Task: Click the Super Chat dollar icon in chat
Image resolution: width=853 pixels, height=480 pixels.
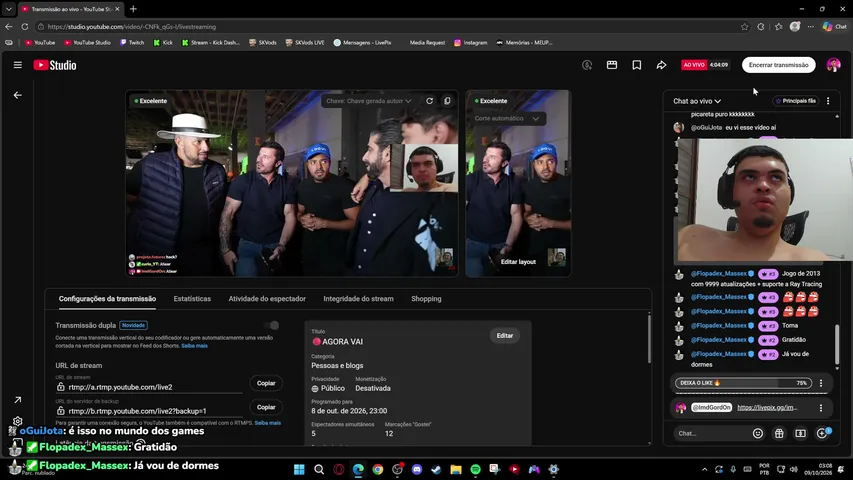Action: [800, 433]
